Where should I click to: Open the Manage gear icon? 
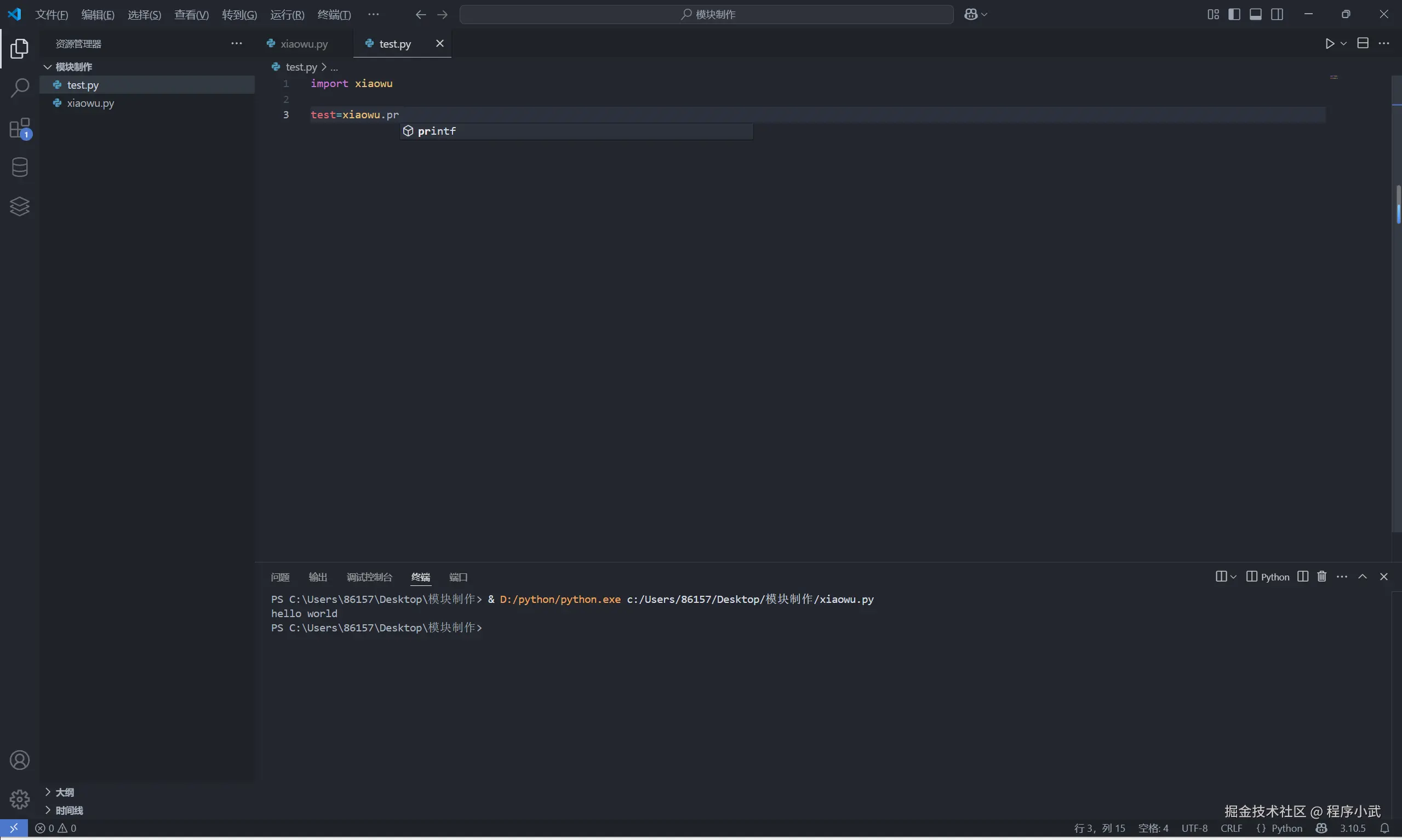[x=19, y=799]
